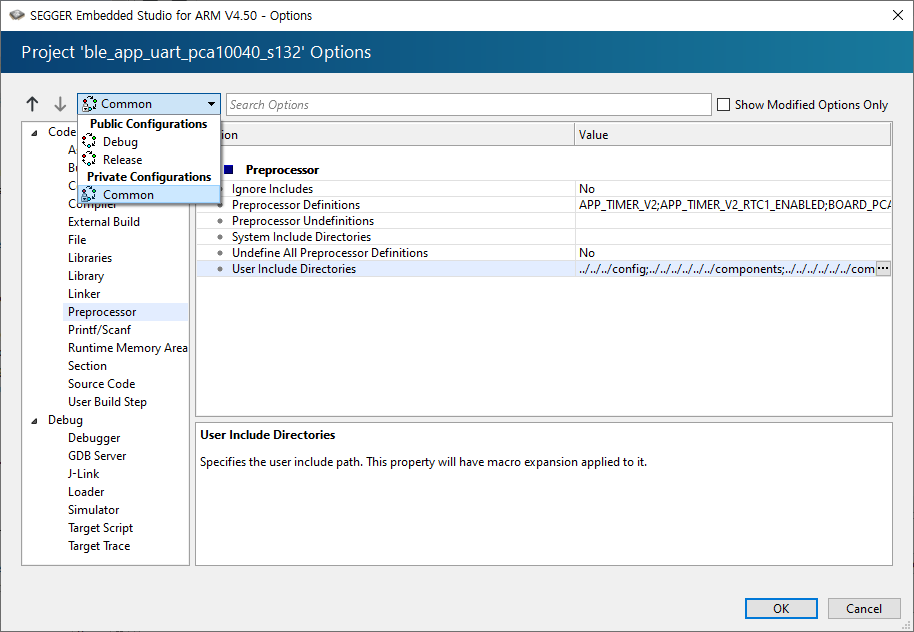Select Release public configuration

click(122, 159)
